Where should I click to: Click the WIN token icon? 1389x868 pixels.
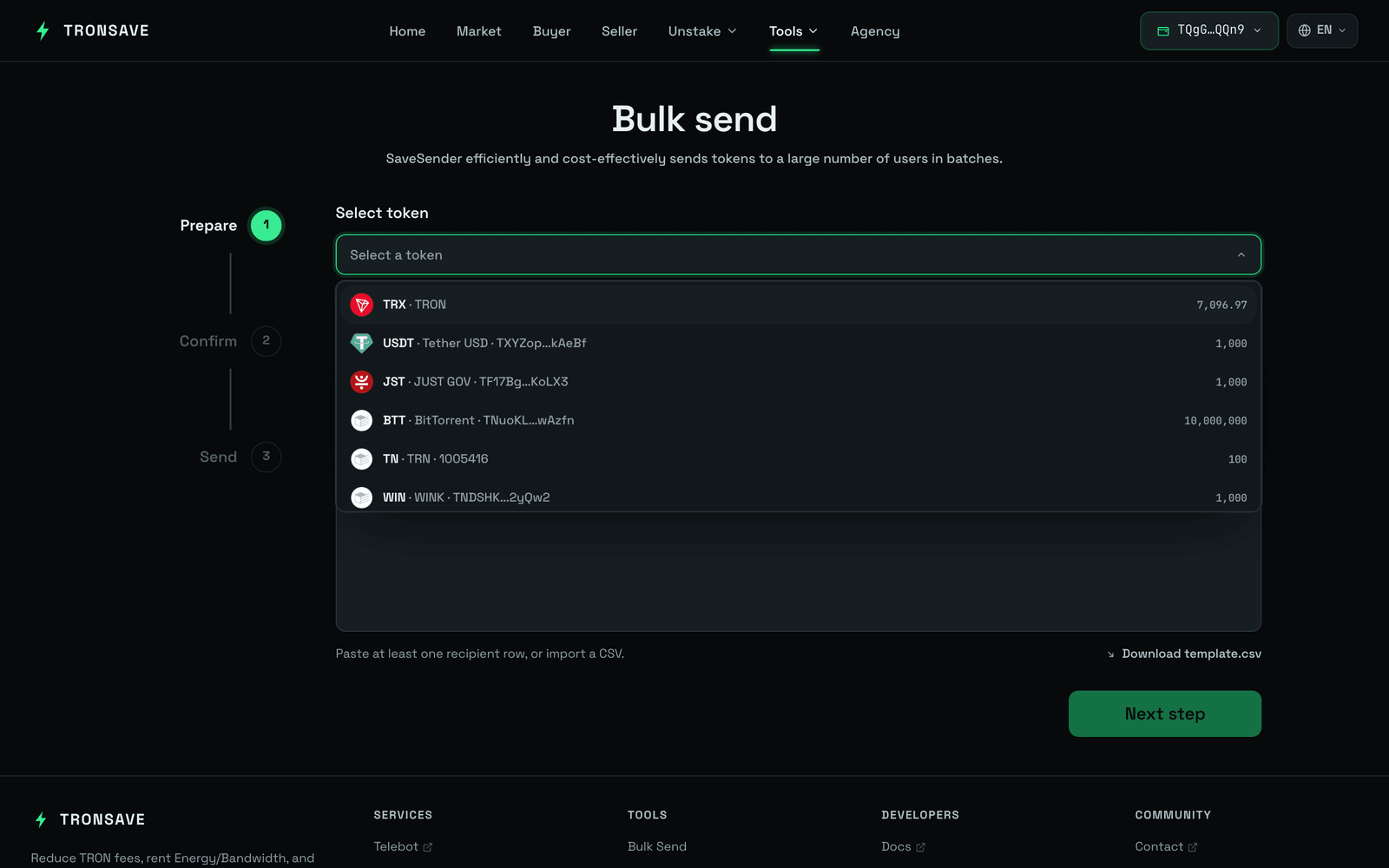pos(361,497)
